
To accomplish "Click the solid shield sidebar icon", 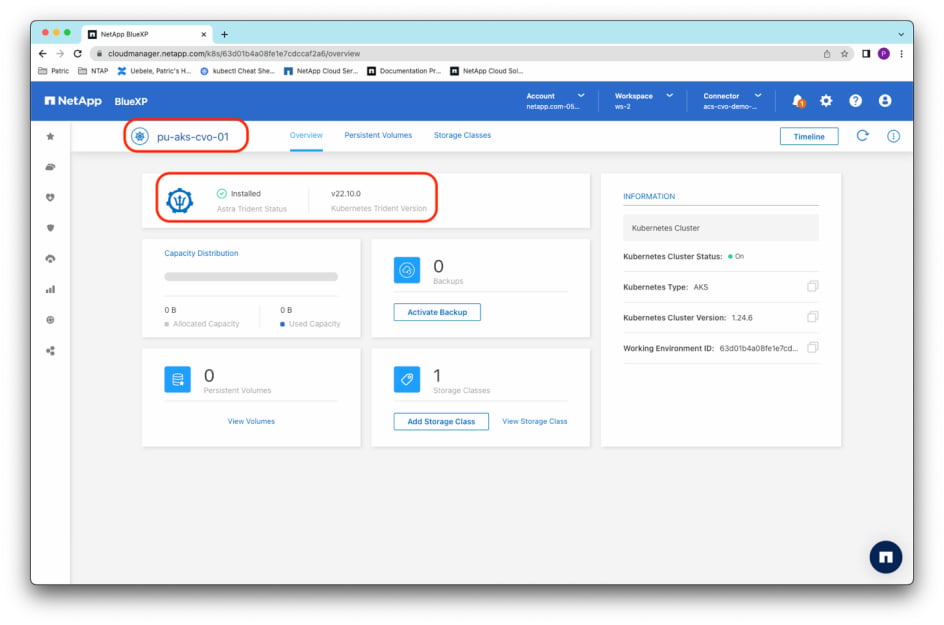I will [51, 228].
